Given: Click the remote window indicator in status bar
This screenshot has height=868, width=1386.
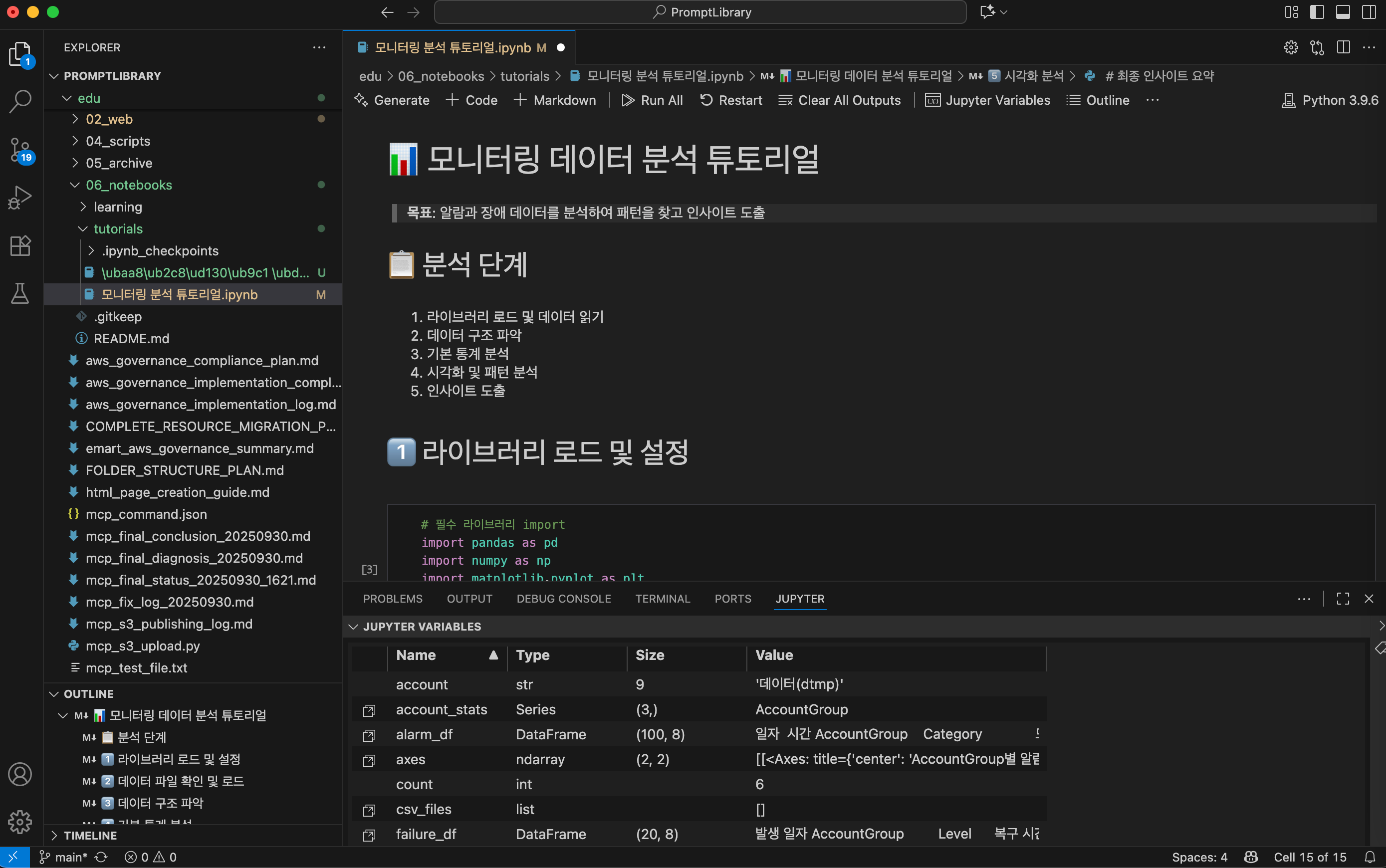Looking at the screenshot, I should pyautogui.click(x=14, y=857).
